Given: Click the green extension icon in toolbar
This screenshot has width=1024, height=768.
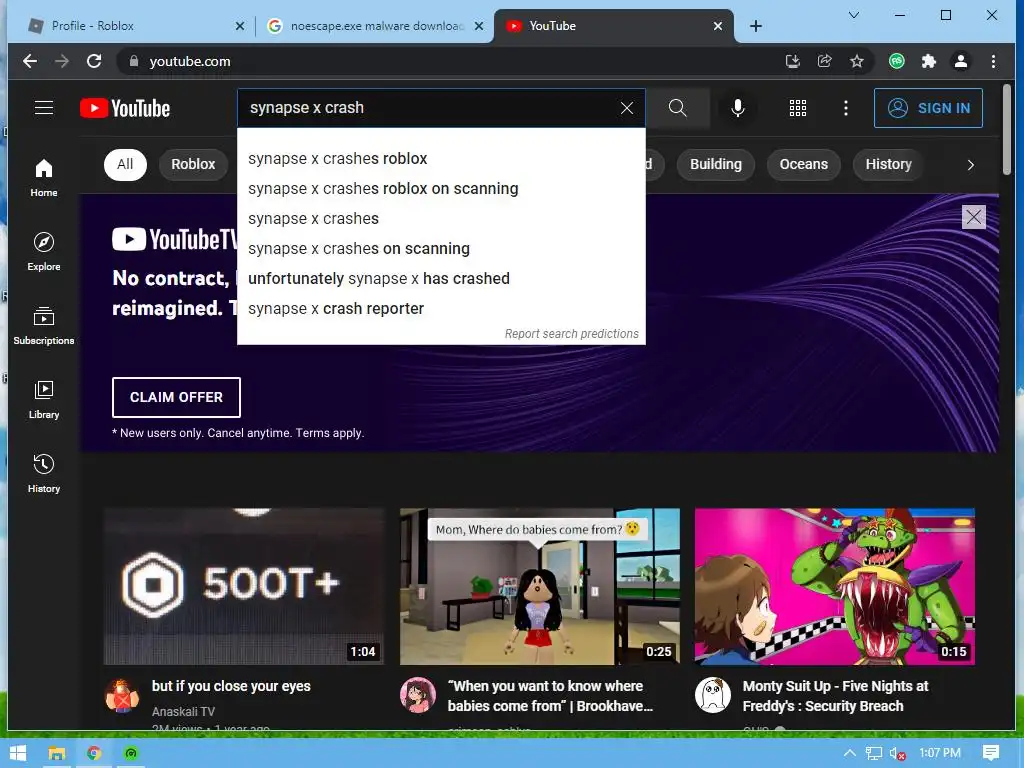Looking at the screenshot, I should click(x=897, y=61).
